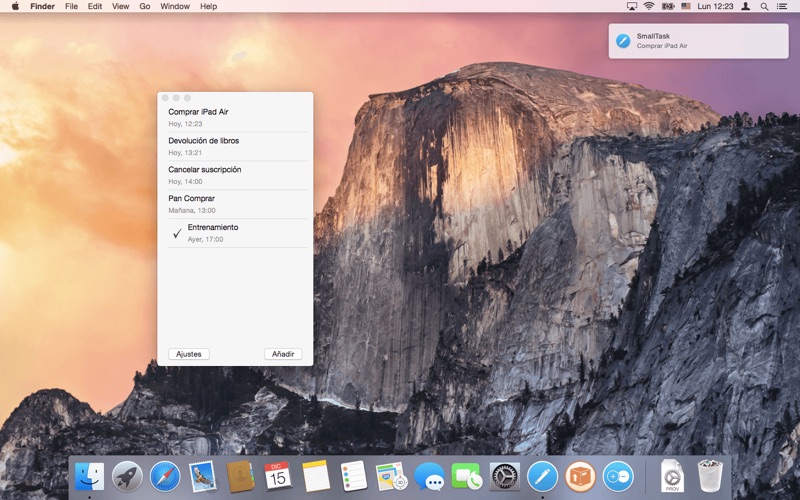Click the Añadir button
The width and height of the screenshot is (800, 500).
coord(283,354)
